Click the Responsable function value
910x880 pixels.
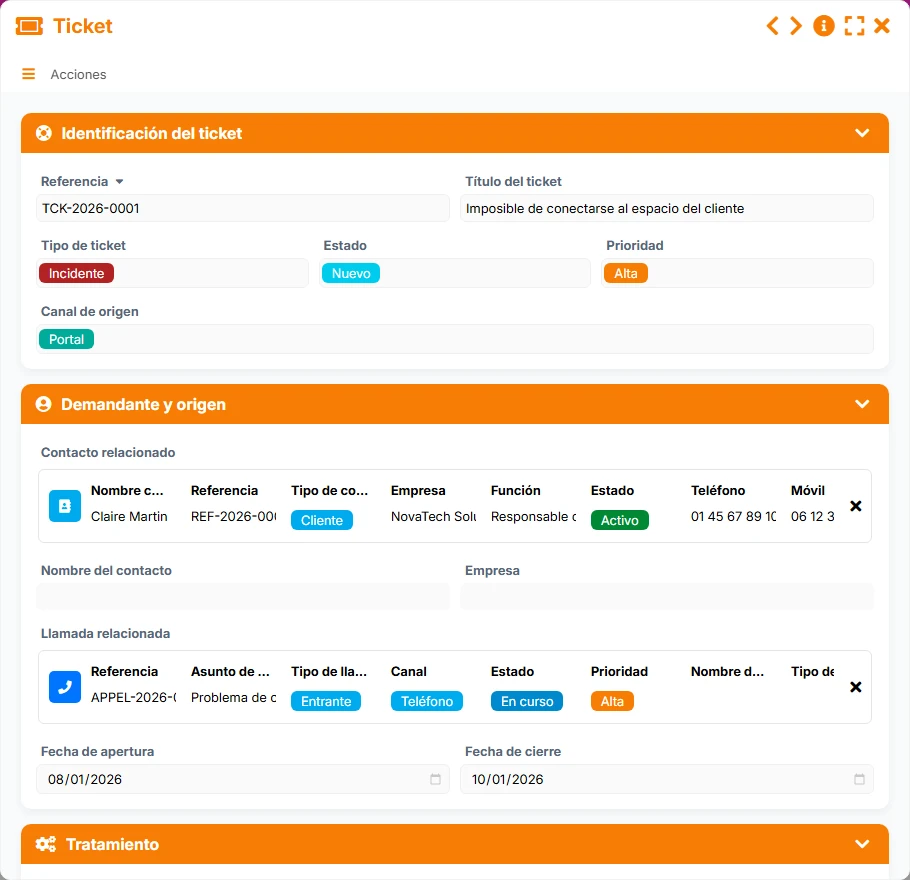tap(533, 517)
